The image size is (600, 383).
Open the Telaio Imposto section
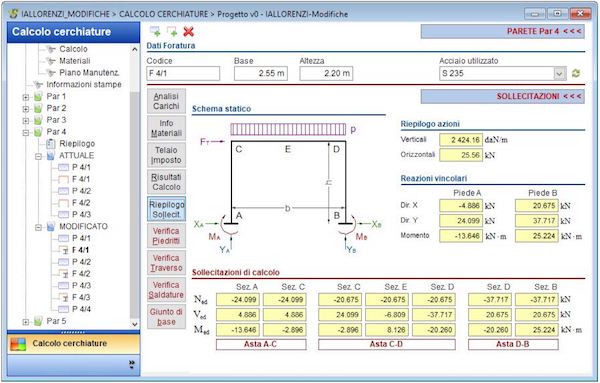(166, 155)
